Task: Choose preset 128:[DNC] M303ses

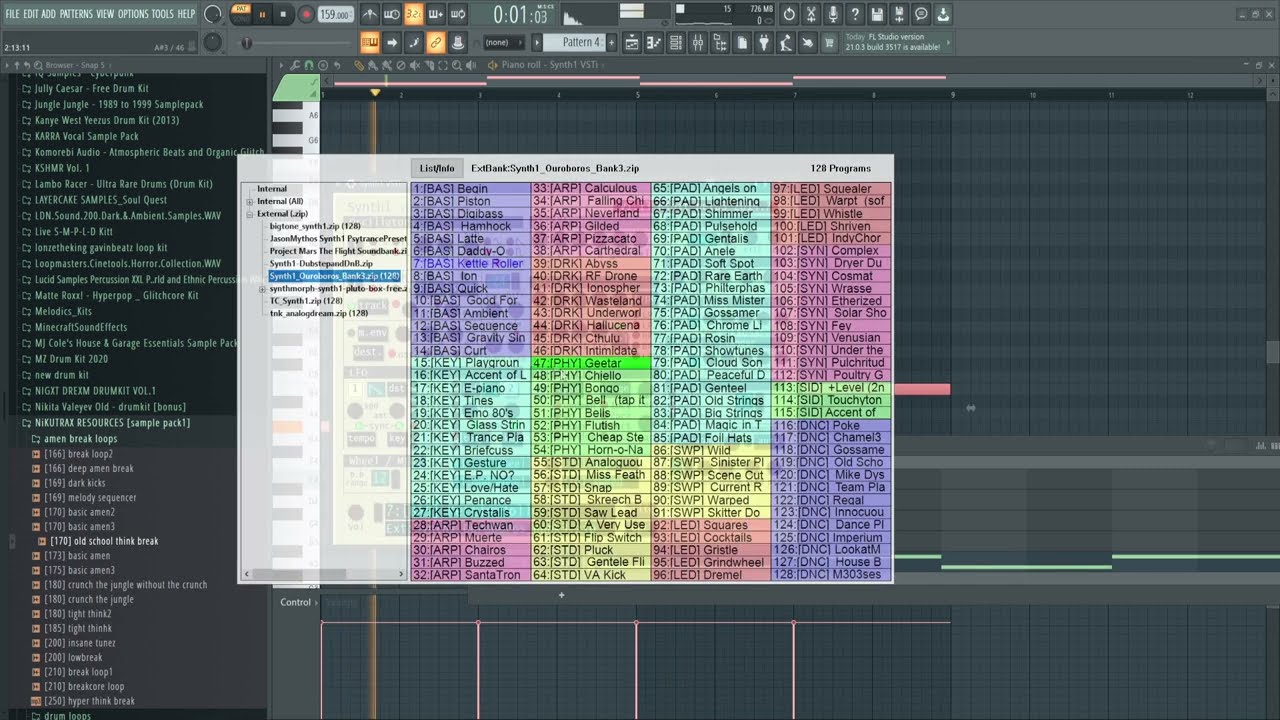Action: pyautogui.click(x=831, y=575)
